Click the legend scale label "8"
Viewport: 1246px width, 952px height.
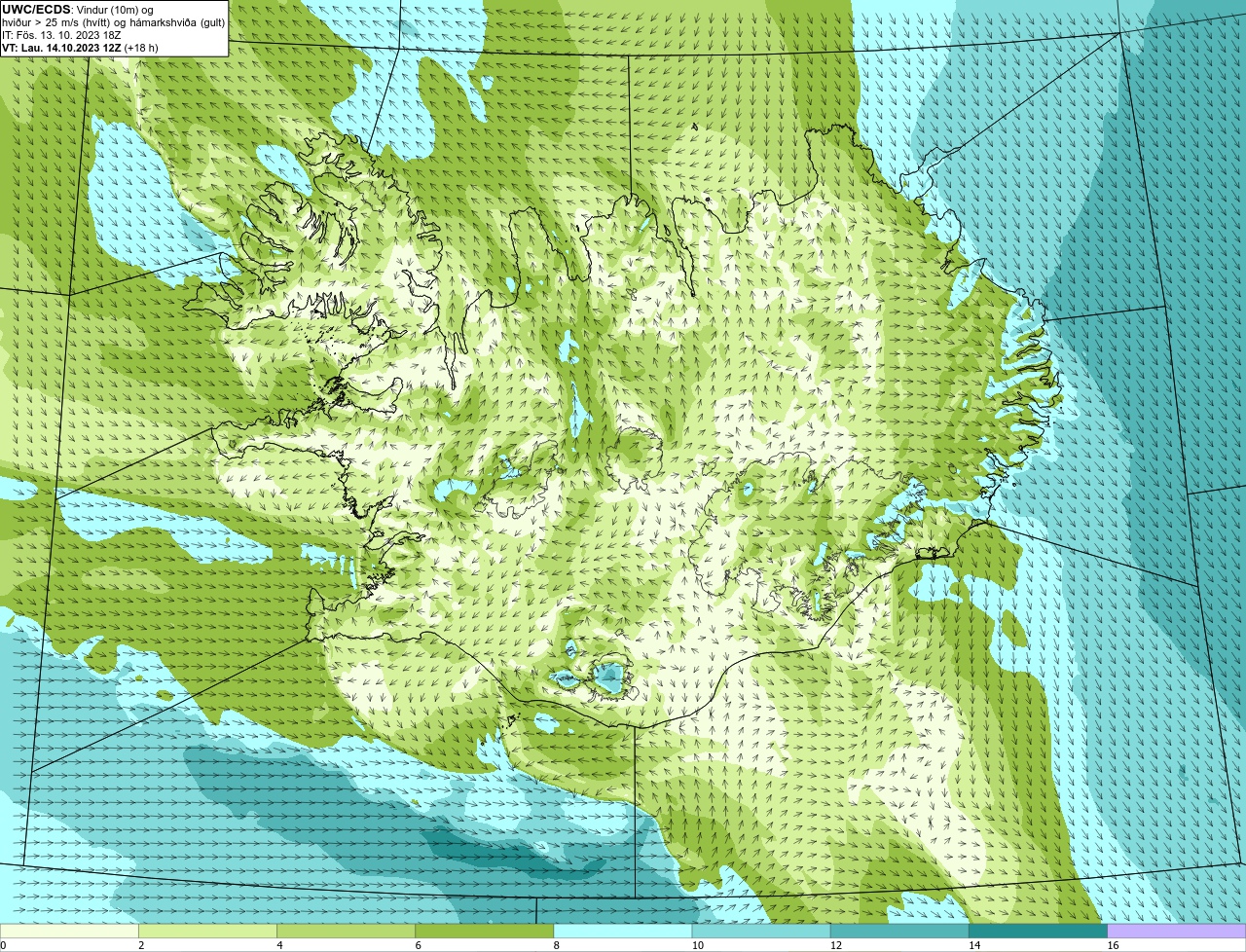(557, 945)
